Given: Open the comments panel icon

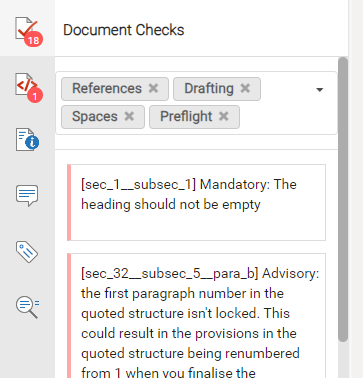Looking at the screenshot, I should pos(27,196).
